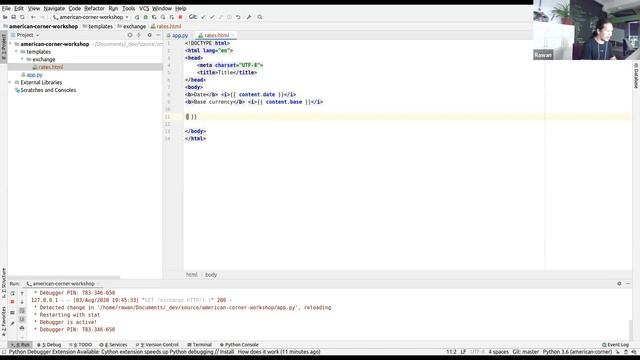640x360 pixels.
Task: Open the Version Control tool window
Action: point(157,345)
